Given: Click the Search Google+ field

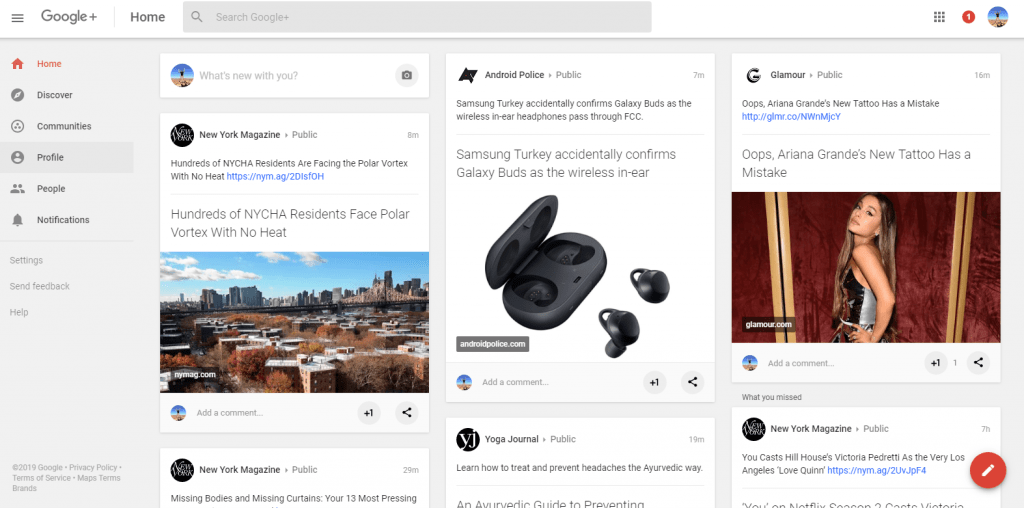Looking at the screenshot, I should [417, 17].
